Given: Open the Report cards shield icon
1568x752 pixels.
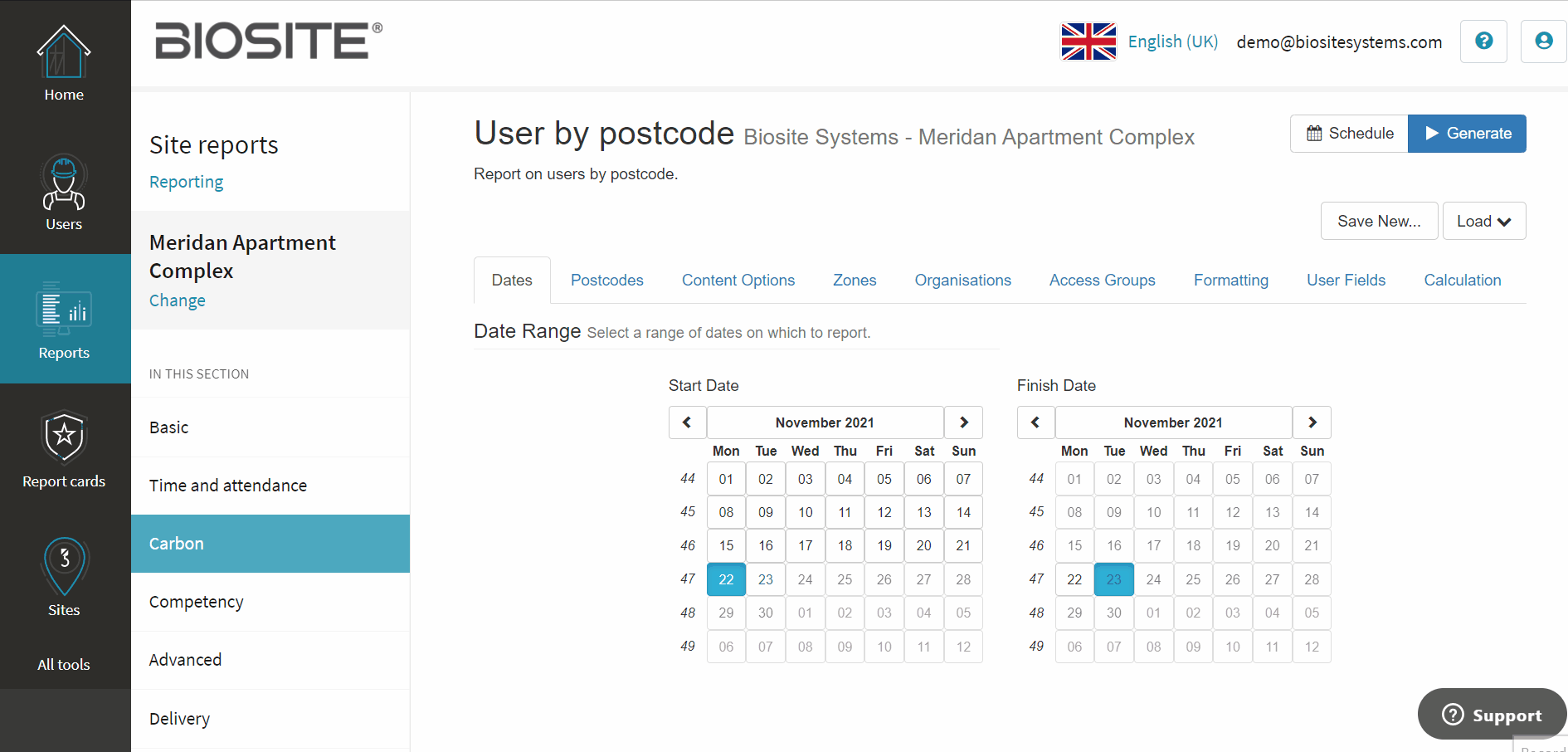Looking at the screenshot, I should click(65, 437).
